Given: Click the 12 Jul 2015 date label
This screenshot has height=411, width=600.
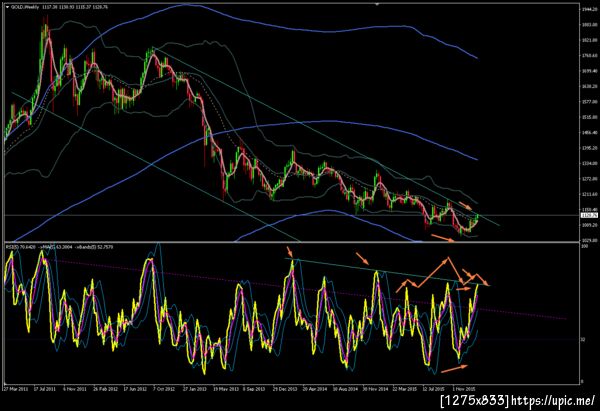Looking at the screenshot, I should (x=434, y=389).
